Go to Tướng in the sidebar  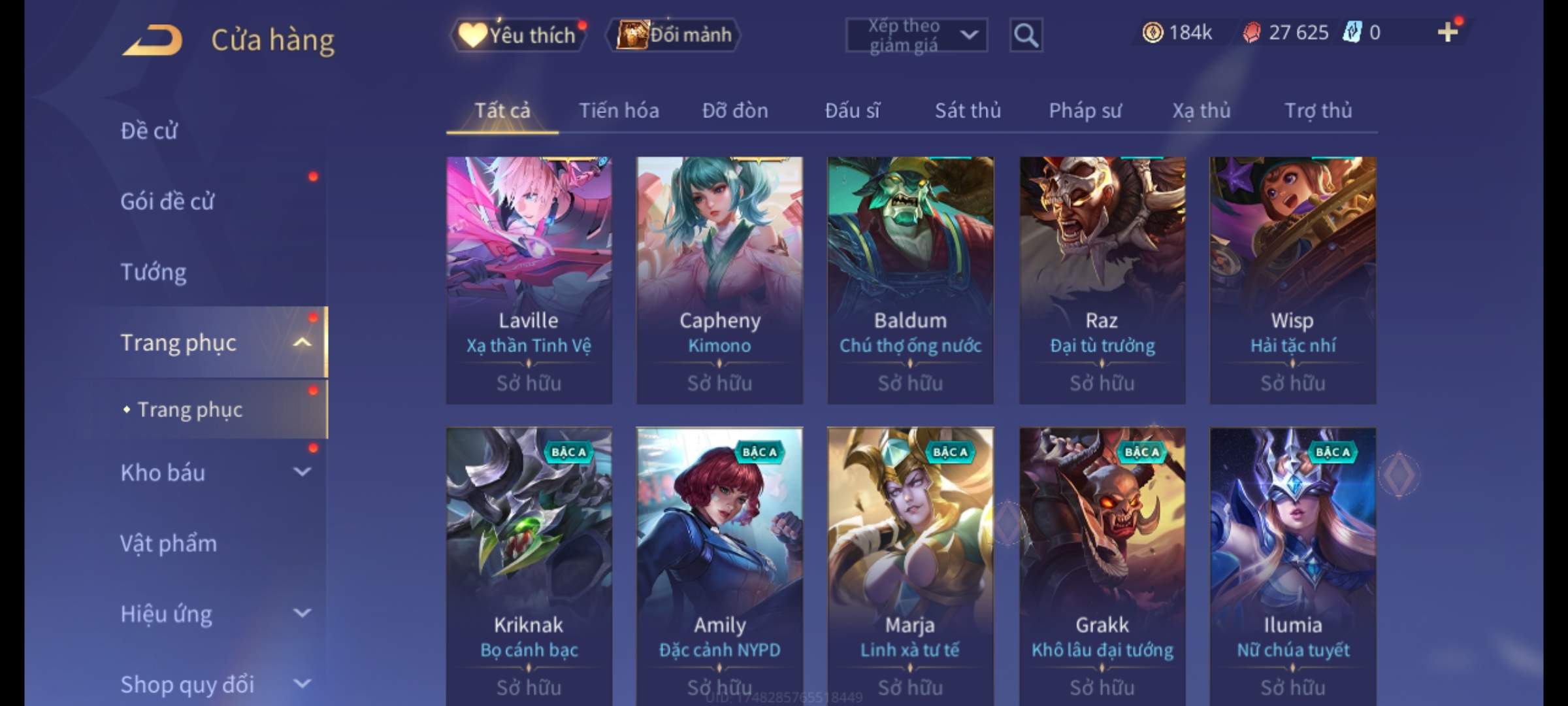point(154,271)
